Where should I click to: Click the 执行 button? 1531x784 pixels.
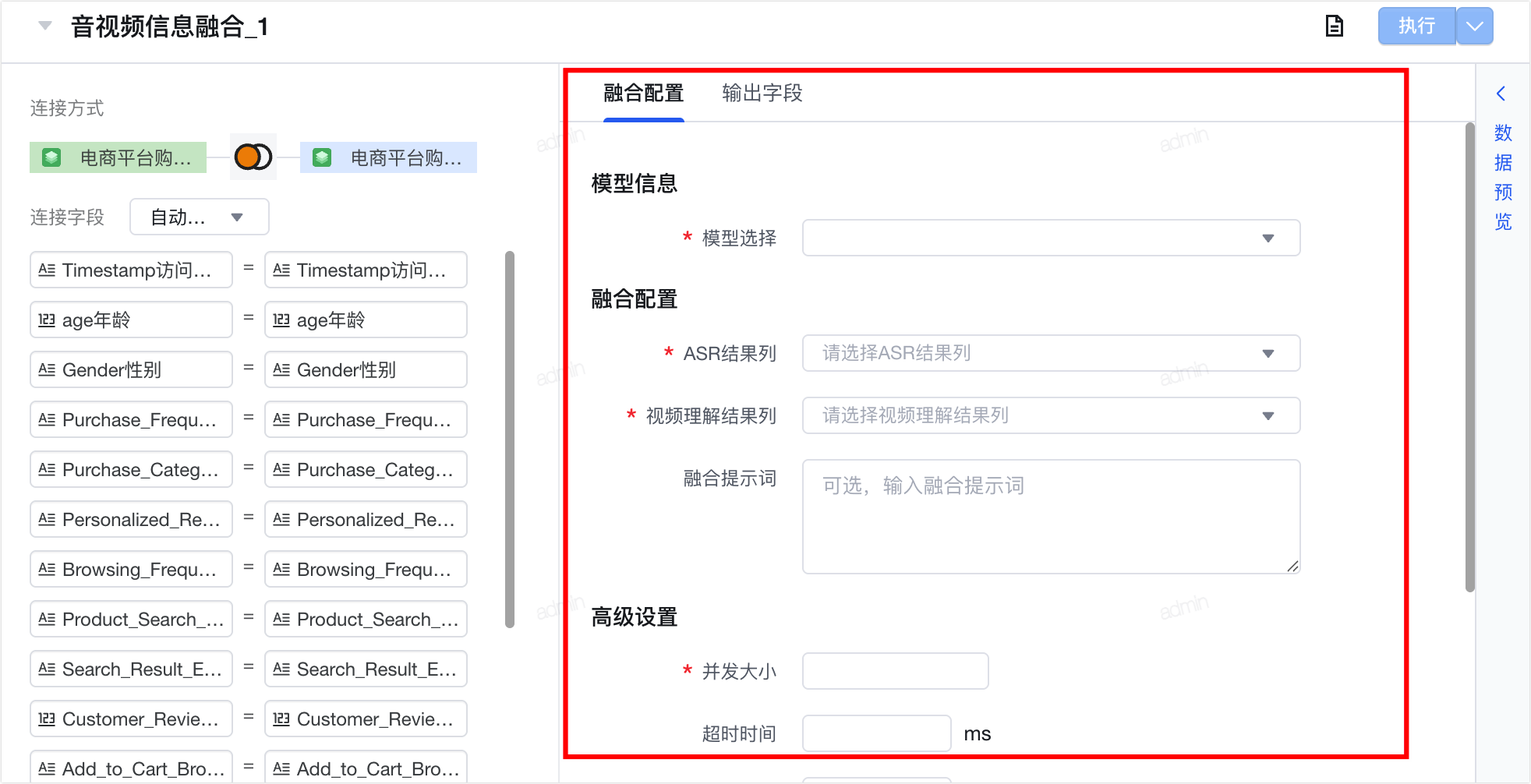point(1416,26)
